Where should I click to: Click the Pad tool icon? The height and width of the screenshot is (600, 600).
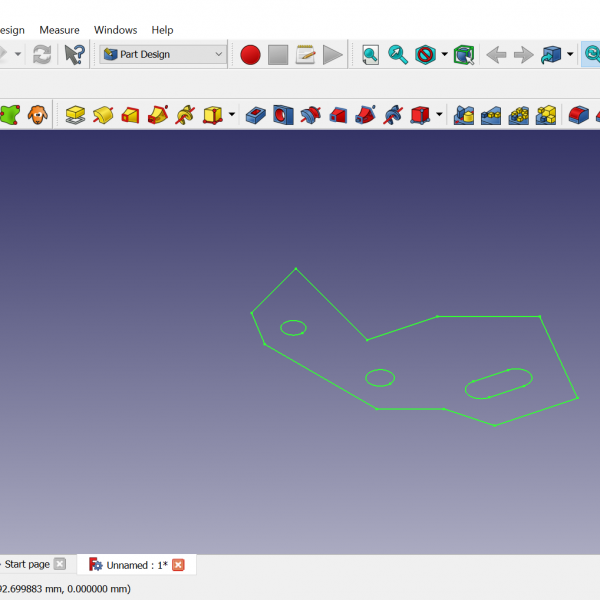[76, 115]
